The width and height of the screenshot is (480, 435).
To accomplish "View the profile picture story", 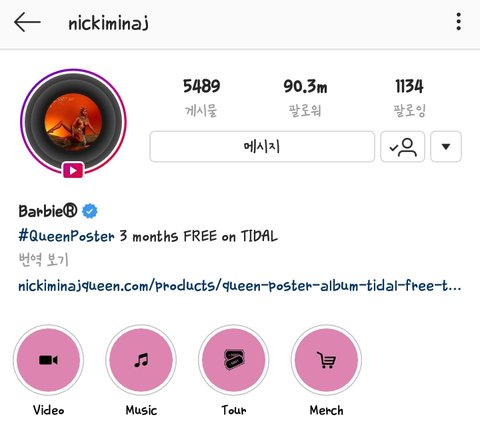I will pyautogui.click(x=73, y=122).
